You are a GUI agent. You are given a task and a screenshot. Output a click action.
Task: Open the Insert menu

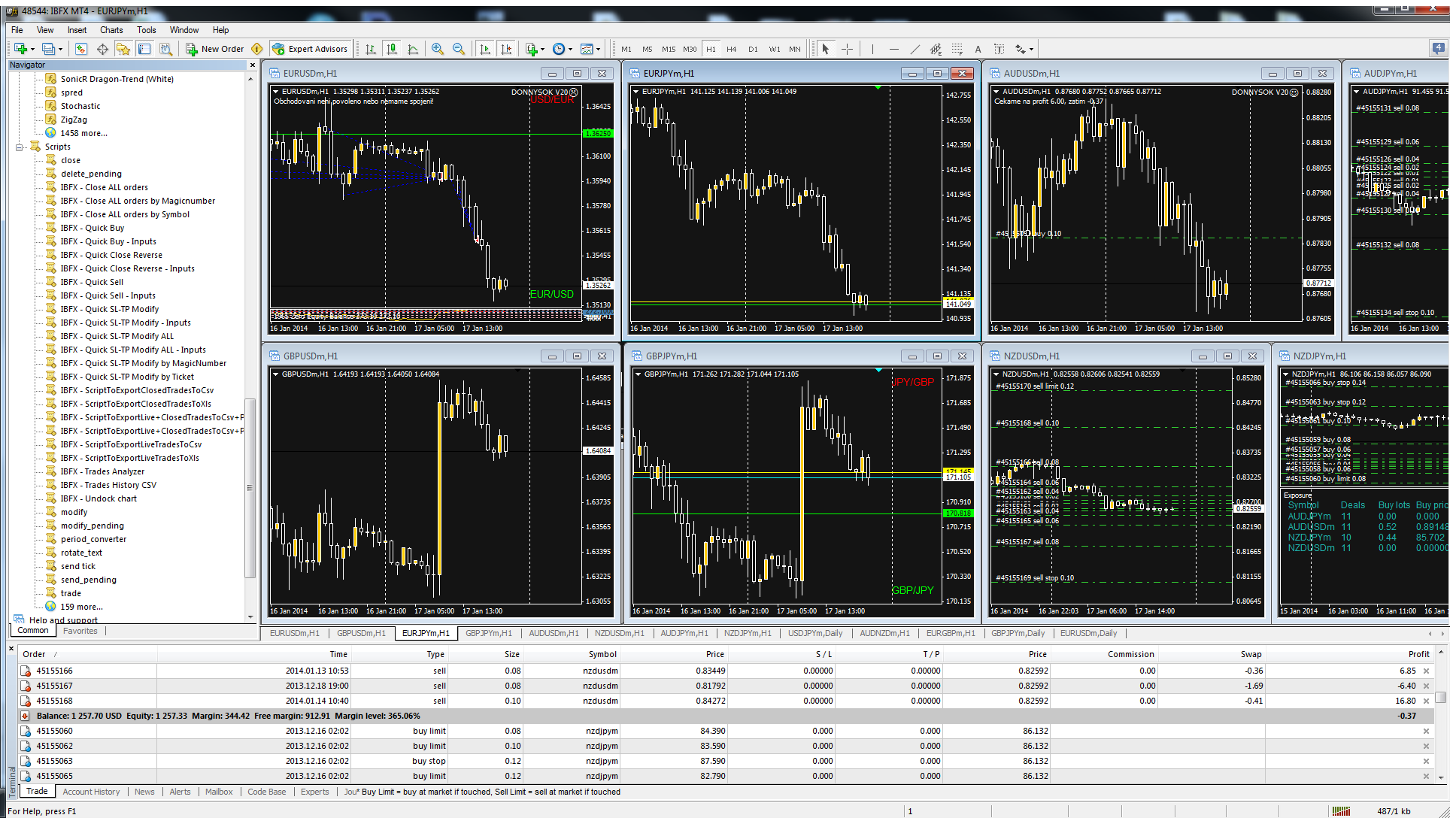pyautogui.click(x=77, y=30)
